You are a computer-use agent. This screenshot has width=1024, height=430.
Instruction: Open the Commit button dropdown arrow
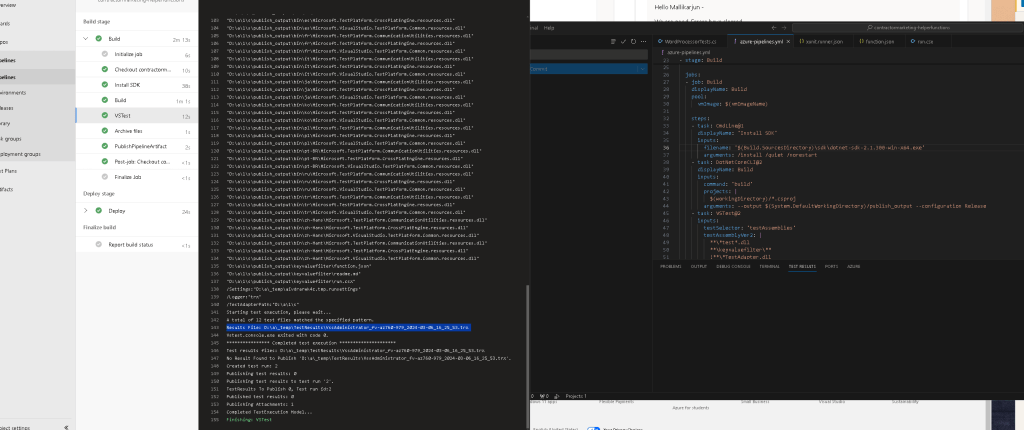pyautogui.click(x=643, y=69)
